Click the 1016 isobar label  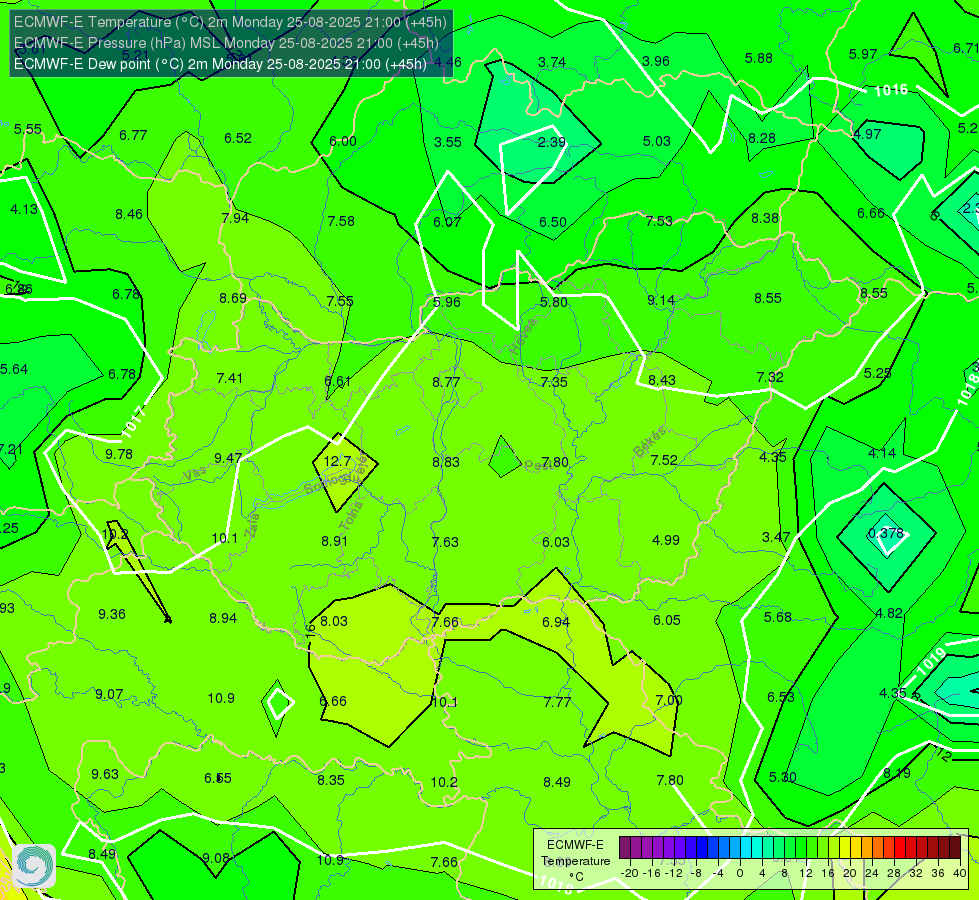click(890, 91)
